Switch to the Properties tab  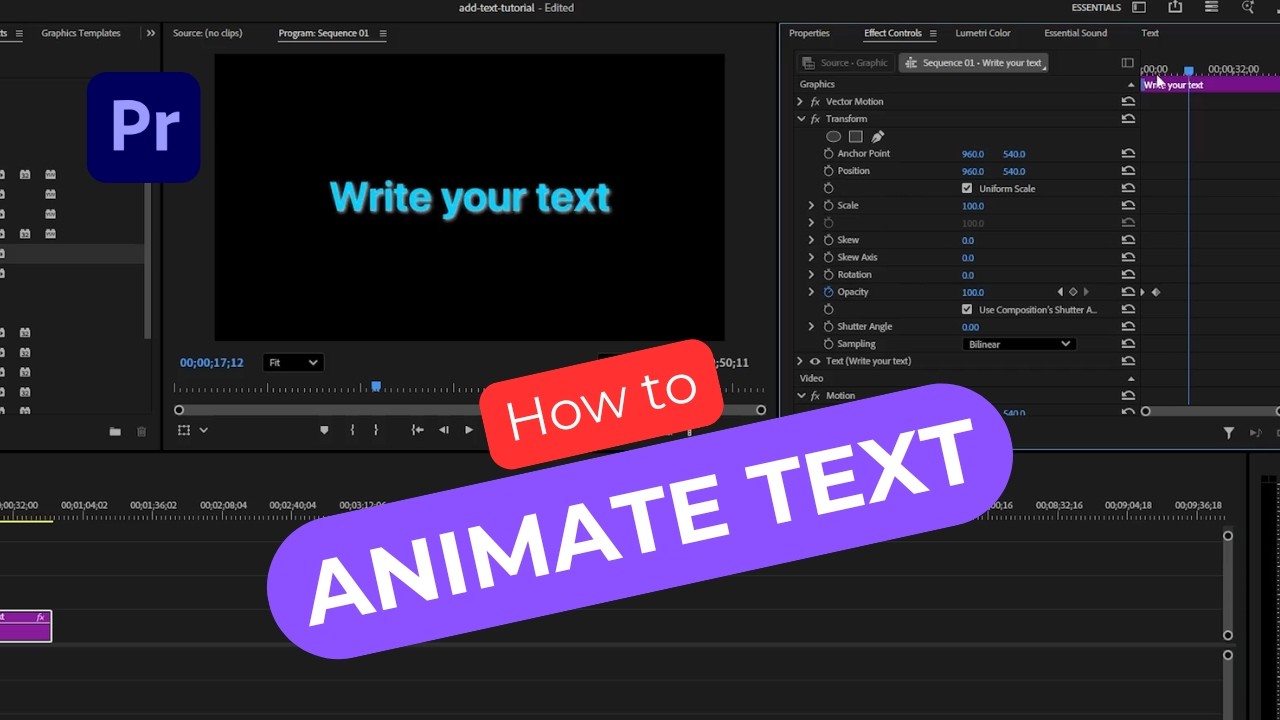click(x=809, y=33)
